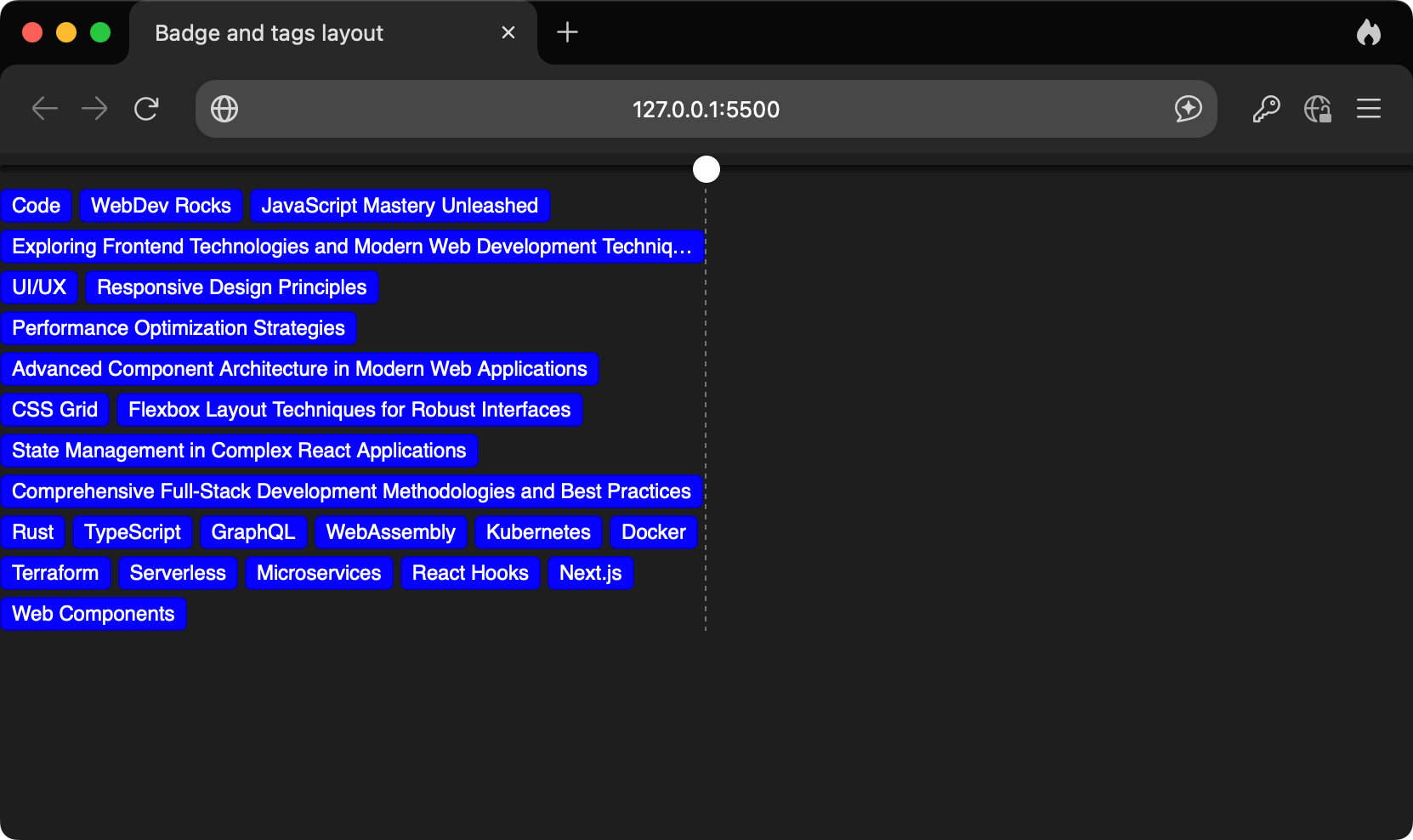
Task: Focus the address bar showing 127.0.0.1:5500
Action: tap(706, 109)
